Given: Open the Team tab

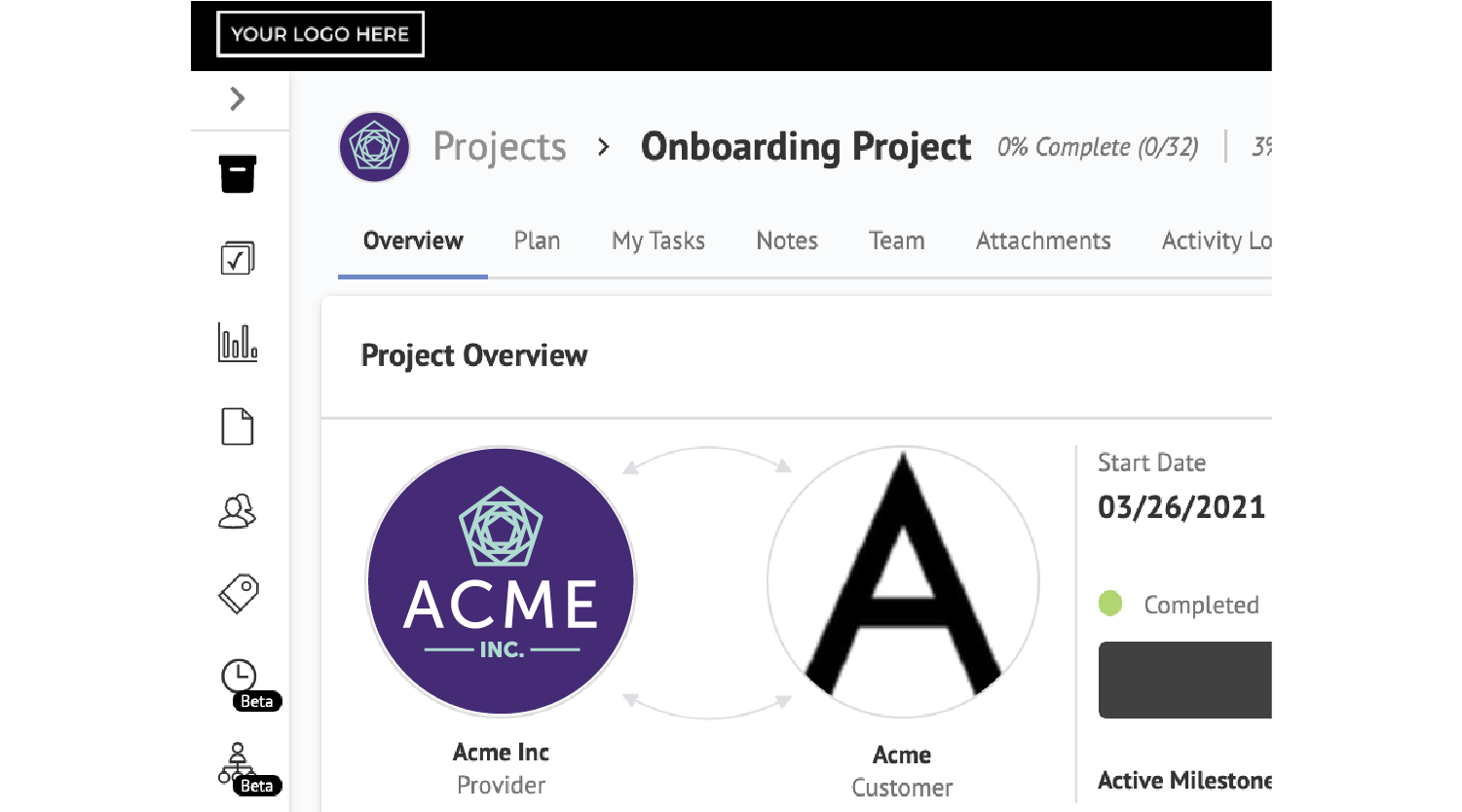Looking at the screenshot, I should (896, 240).
